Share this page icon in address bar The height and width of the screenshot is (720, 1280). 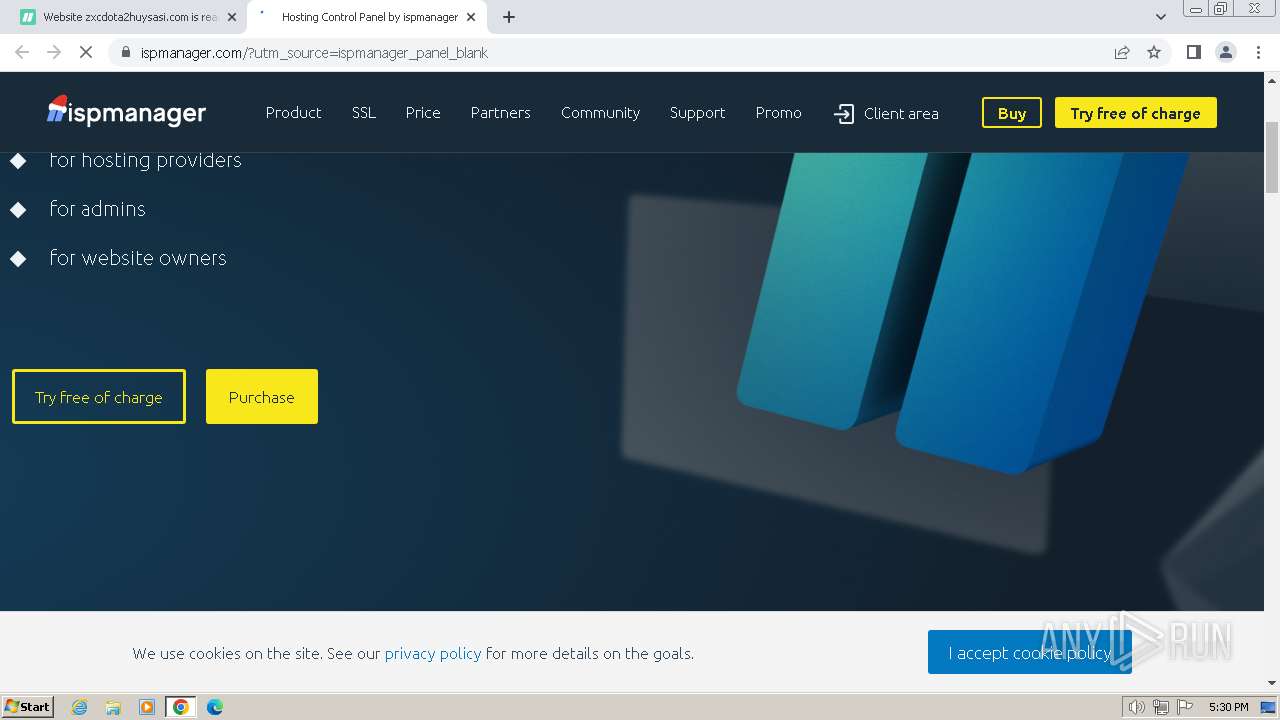1122,52
